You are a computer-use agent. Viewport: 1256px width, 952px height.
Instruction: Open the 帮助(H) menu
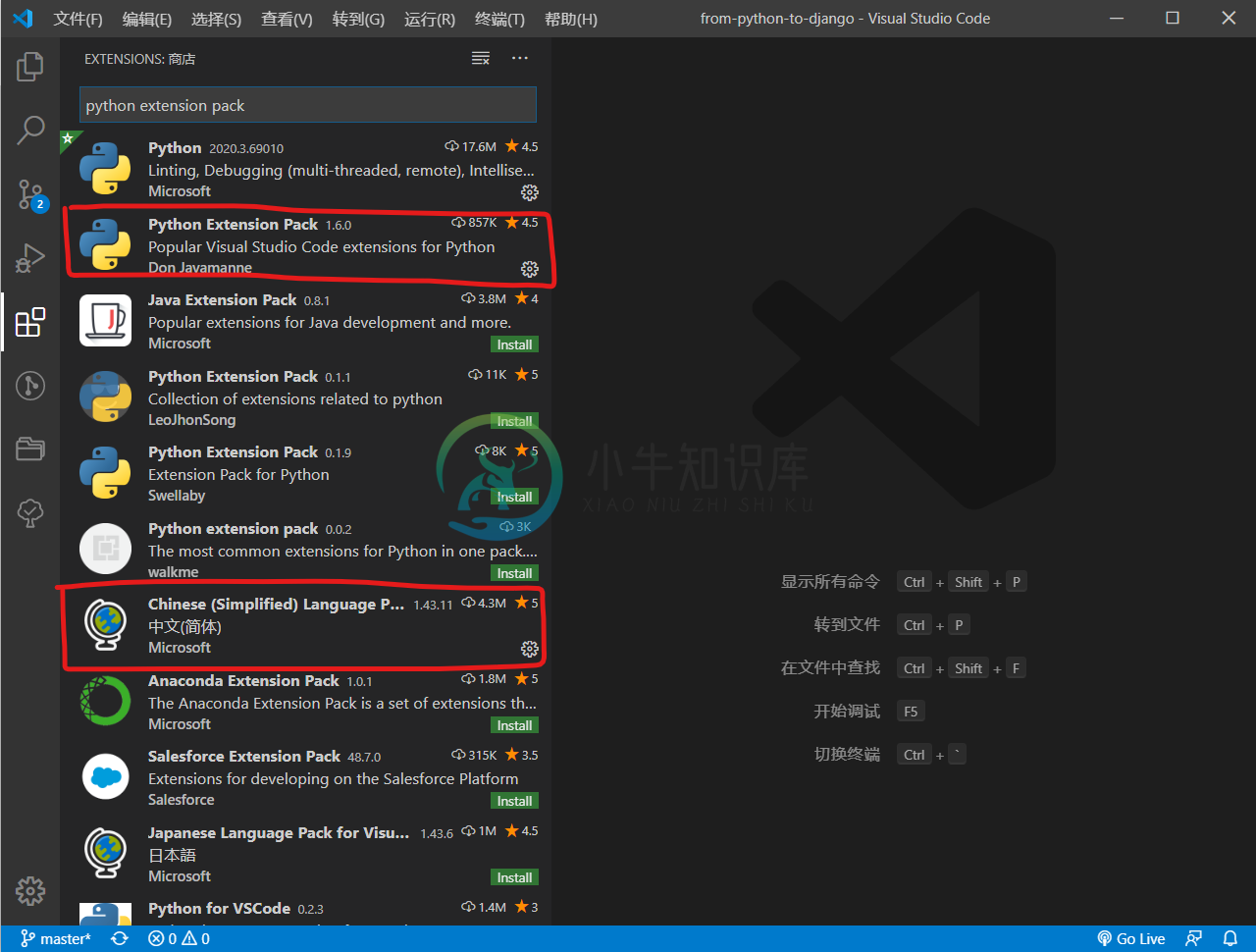click(570, 19)
